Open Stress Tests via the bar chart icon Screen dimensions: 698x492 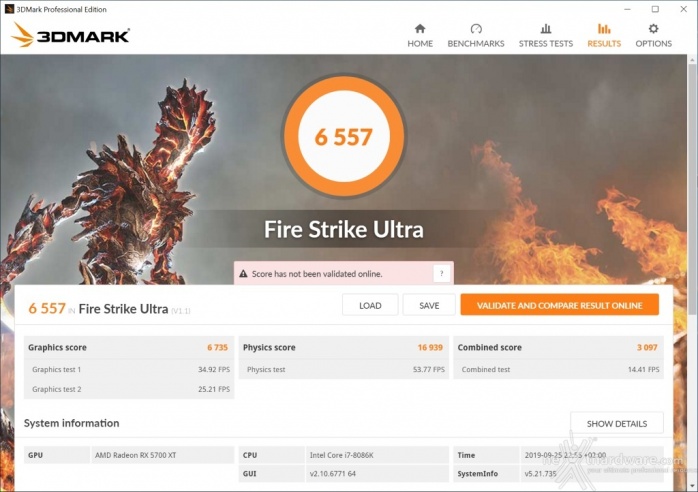pyautogui.click(x=546, y=29)
